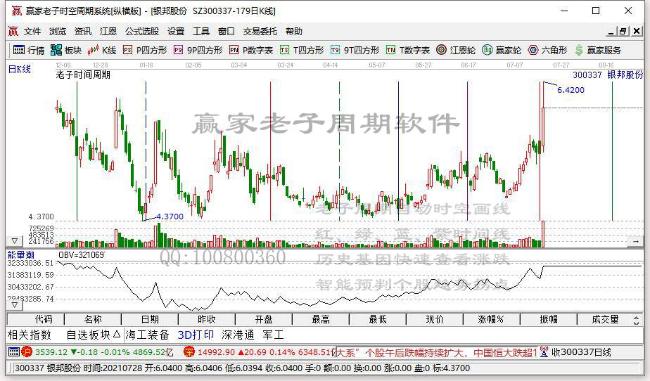Open the 设置 menu
Image resolution: width=650 pixels, height=381 pixels.
click(176, 31)
